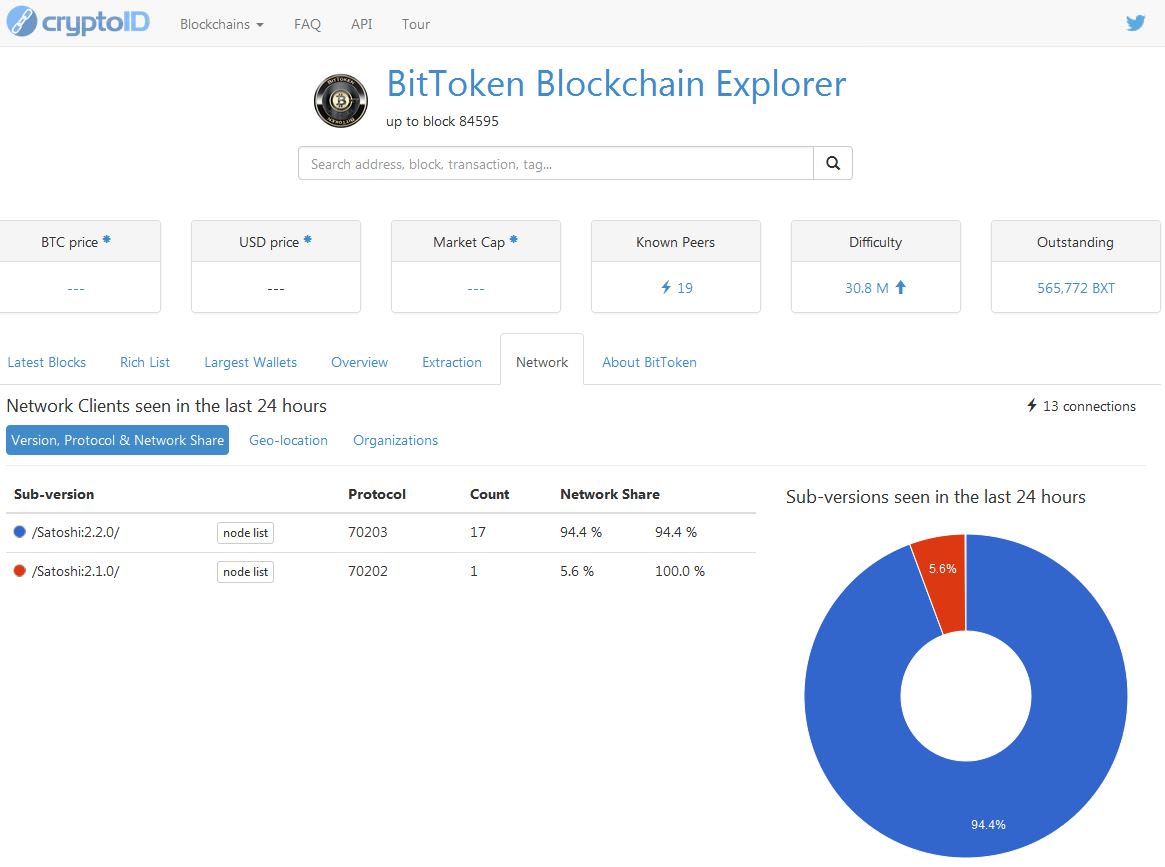1165x867 pixels.
Task: Switch to the Overview tab
Action: point(360,363)
